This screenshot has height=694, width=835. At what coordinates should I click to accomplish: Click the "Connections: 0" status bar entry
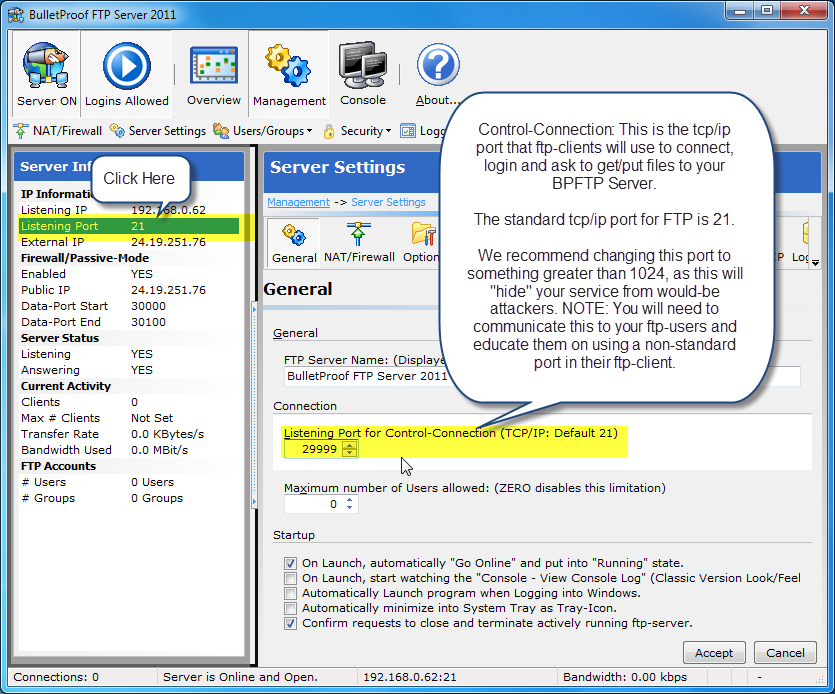[x=56, y=677]
